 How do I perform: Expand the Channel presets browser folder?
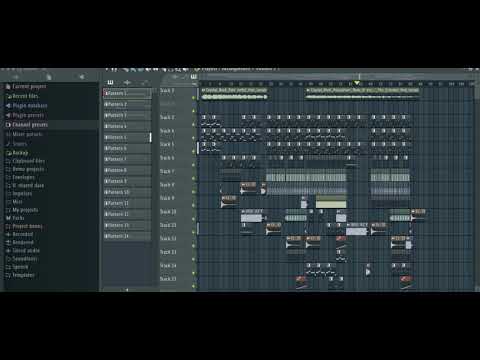[x=27, y=125]
